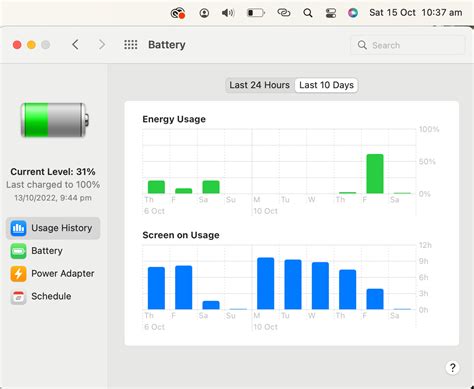Open the Usage History sidebar item
This screenshot has width=474, height=389.
(53, 228)
